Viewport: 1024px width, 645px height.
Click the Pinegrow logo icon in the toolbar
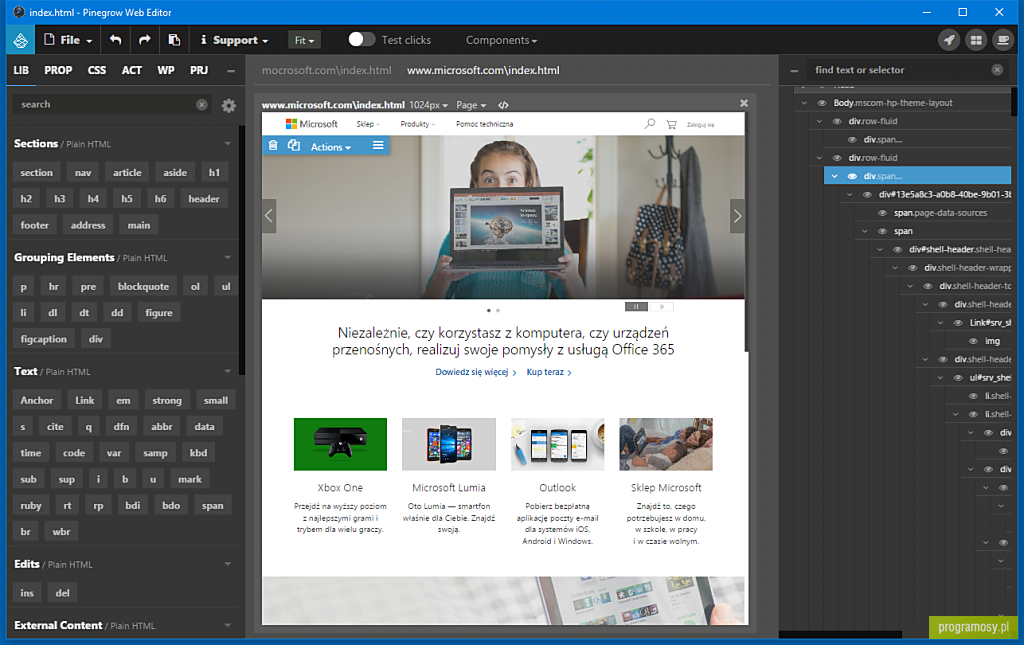point(20,40)
